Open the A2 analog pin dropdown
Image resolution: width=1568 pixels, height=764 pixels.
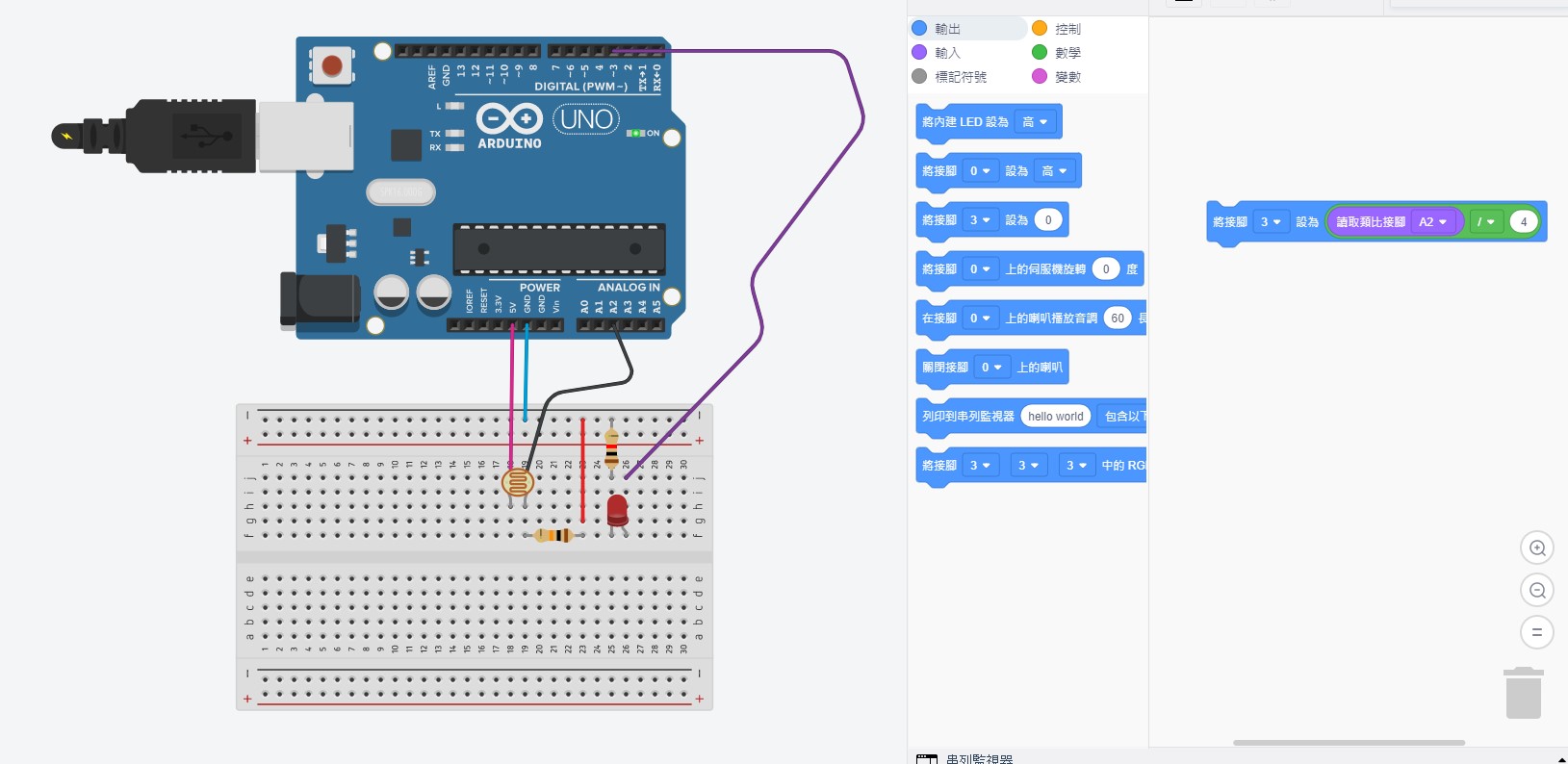1433,222
